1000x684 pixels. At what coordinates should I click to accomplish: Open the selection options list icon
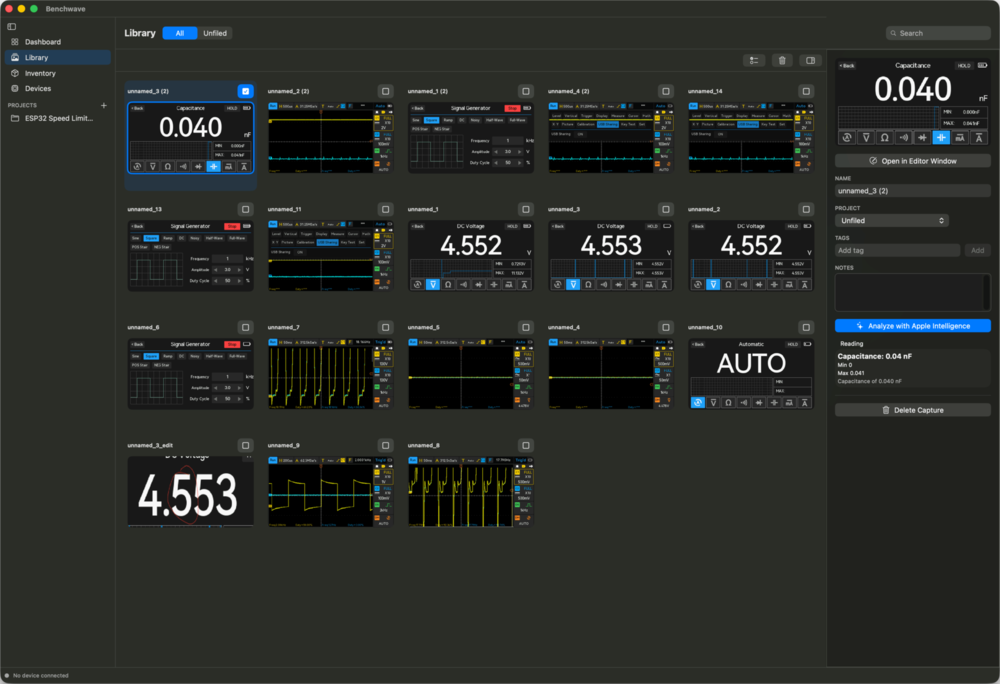click(x=754, y=61)
